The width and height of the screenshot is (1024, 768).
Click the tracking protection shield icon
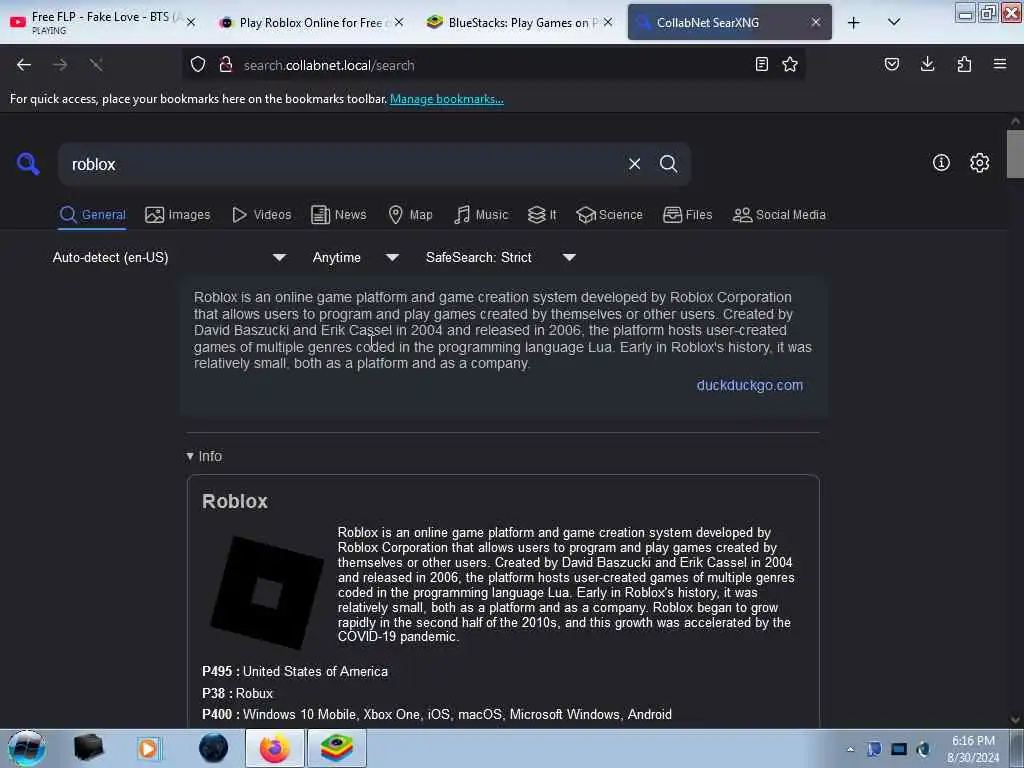coord(198,65)
